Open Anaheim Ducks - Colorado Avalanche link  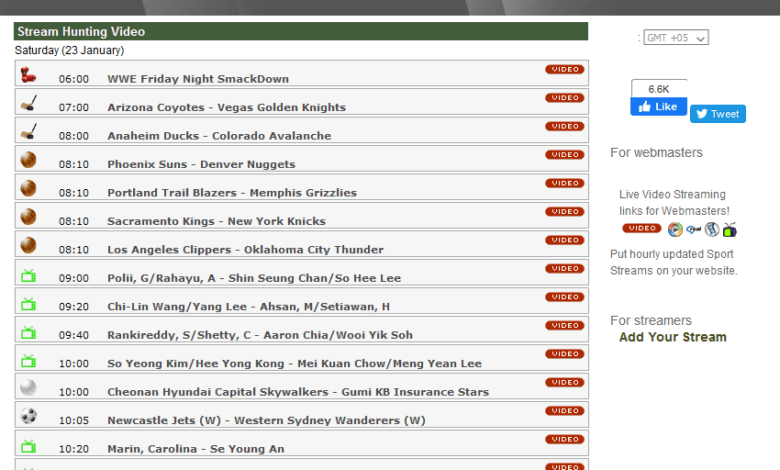219,136
